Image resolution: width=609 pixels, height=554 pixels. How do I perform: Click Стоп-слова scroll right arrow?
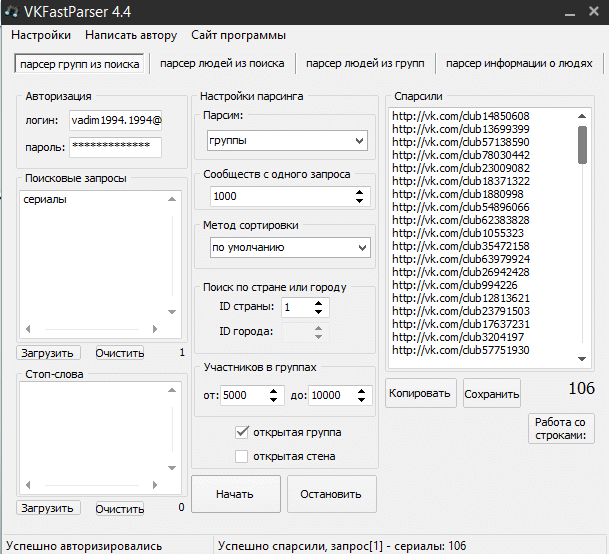[155, 485]
